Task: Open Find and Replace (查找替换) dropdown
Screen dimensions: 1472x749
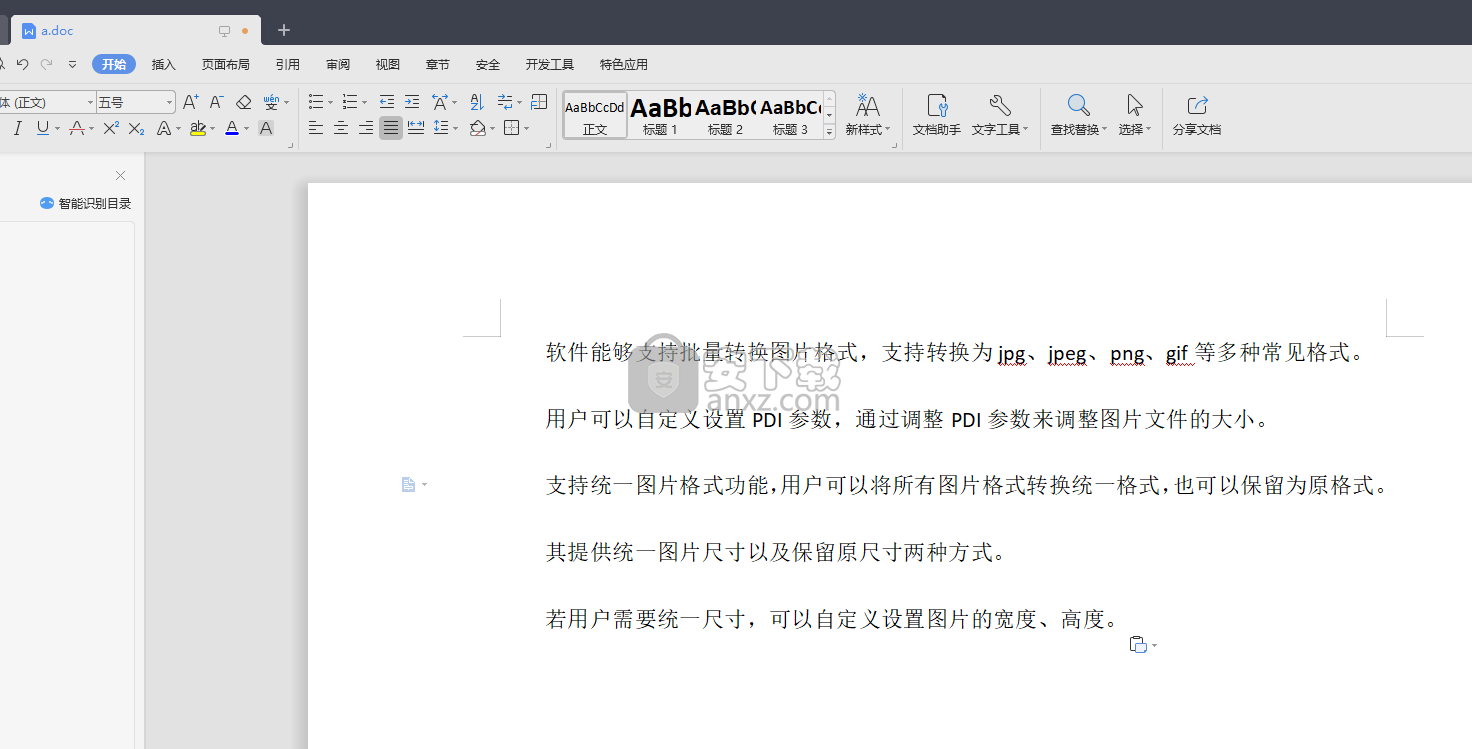Action: [1078, 115]
